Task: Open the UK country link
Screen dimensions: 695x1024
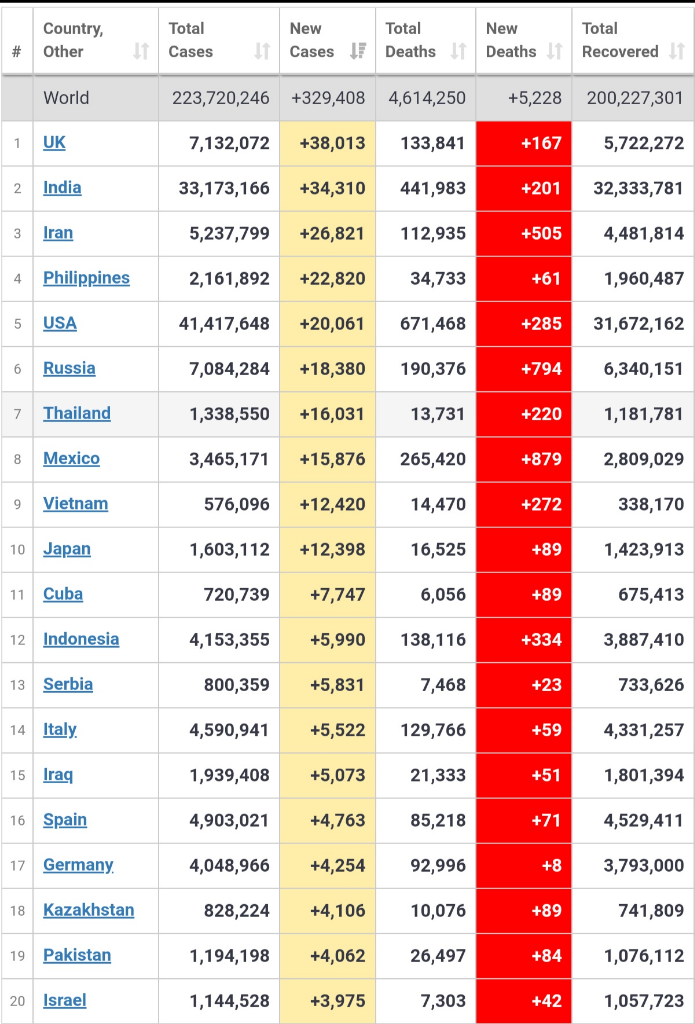Action: click(54, 143)
